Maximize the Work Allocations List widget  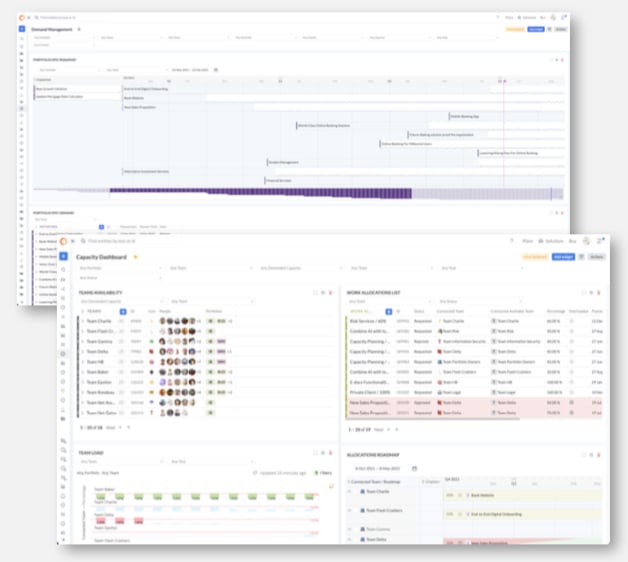point(584,293)
